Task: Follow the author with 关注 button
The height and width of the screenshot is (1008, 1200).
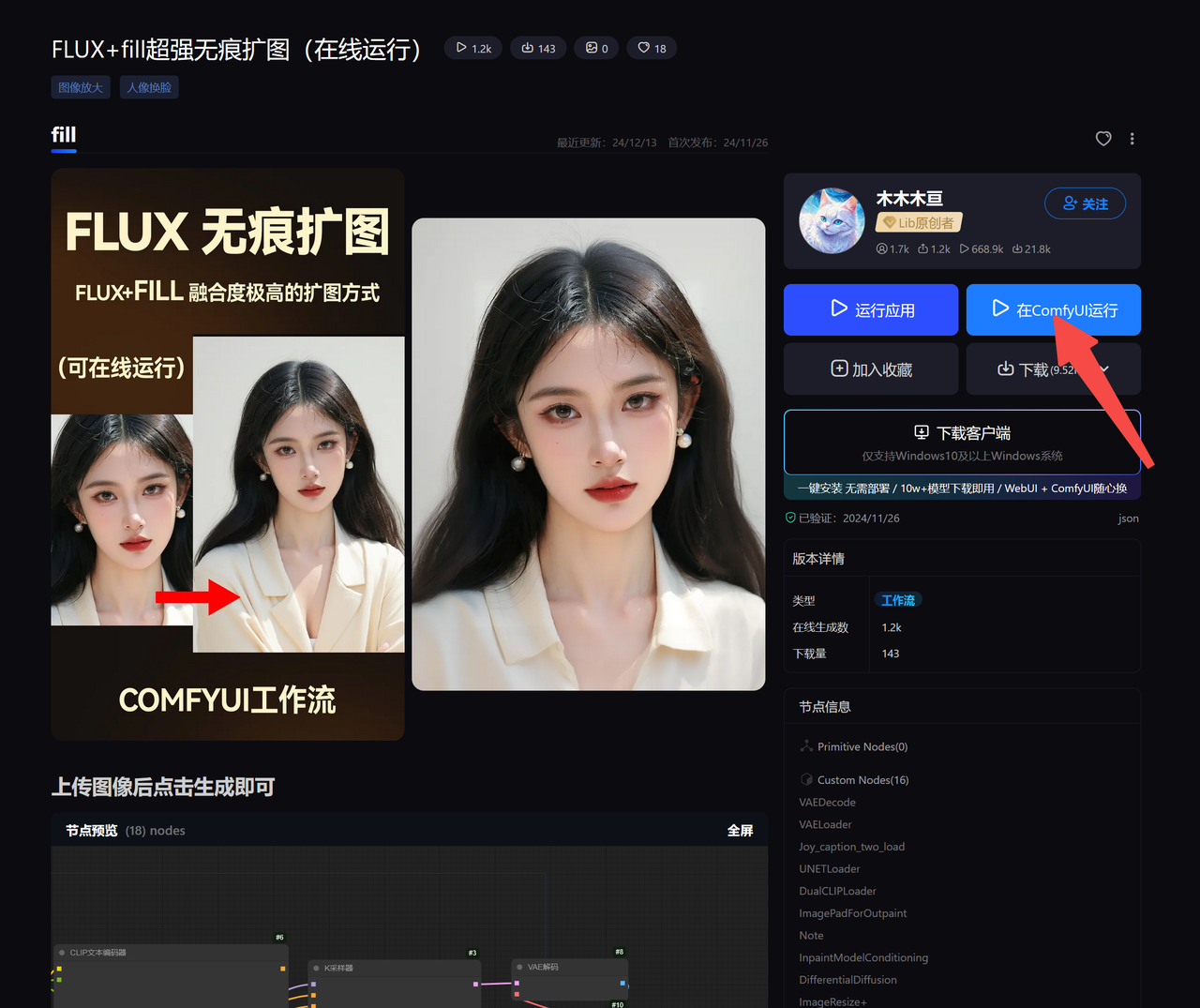Action: [x=1085, y=203]
